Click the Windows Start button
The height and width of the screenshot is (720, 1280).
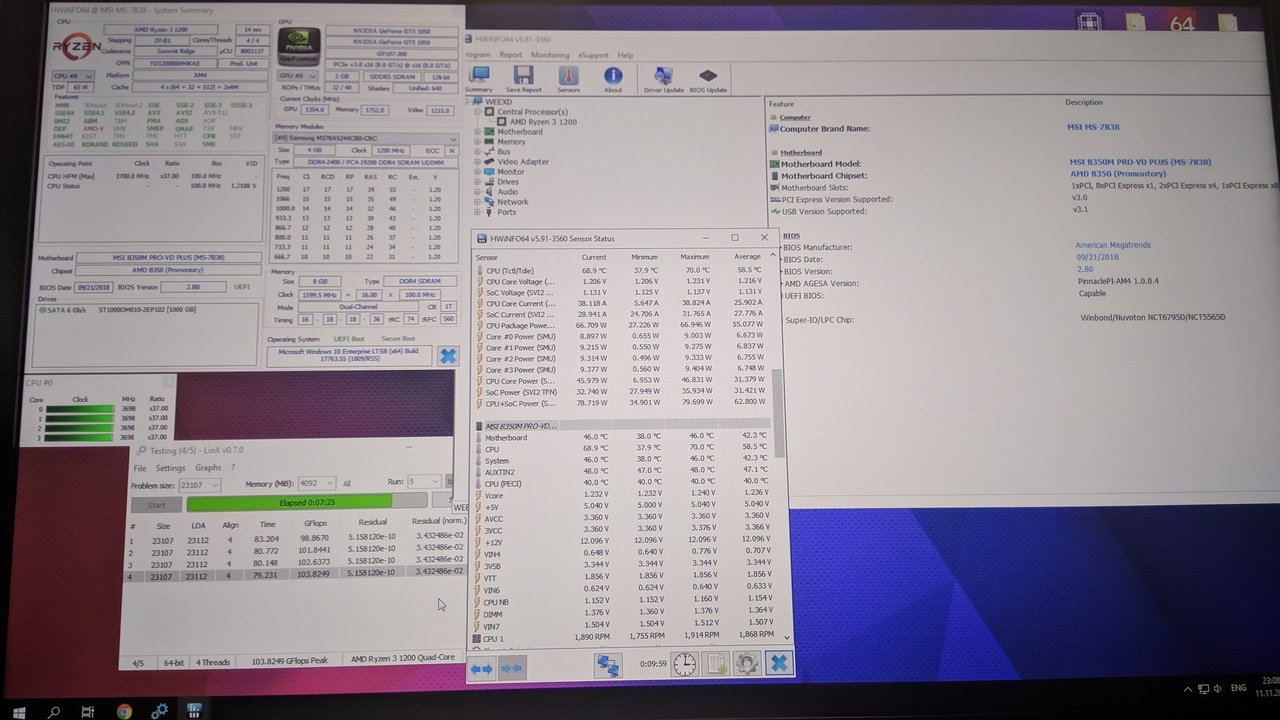coord(19,711)
